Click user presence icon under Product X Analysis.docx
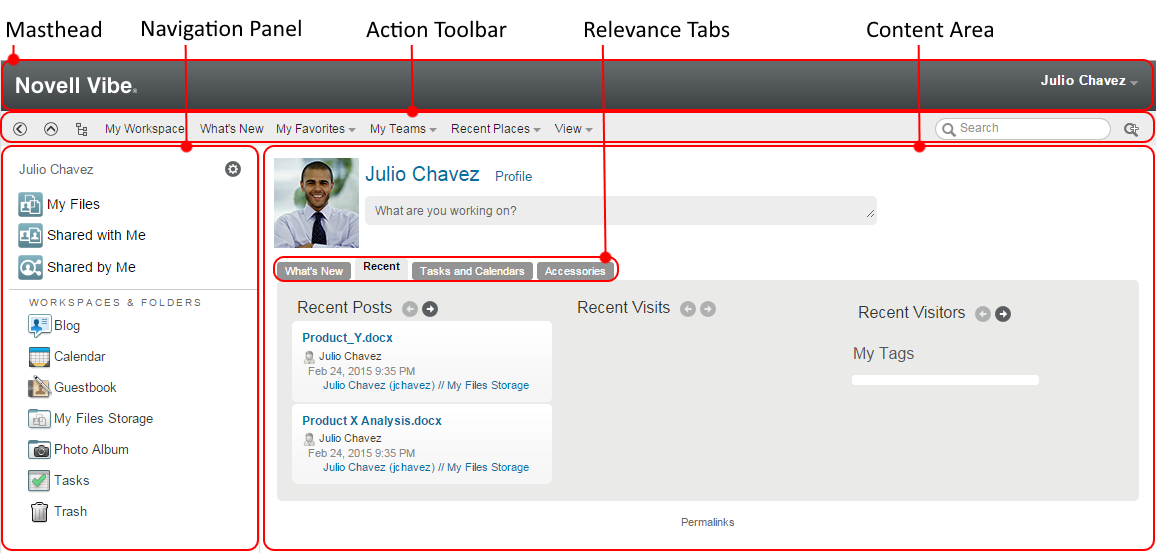The width and height of the screenshot is (1156, 553). click(x=310, y=439)
